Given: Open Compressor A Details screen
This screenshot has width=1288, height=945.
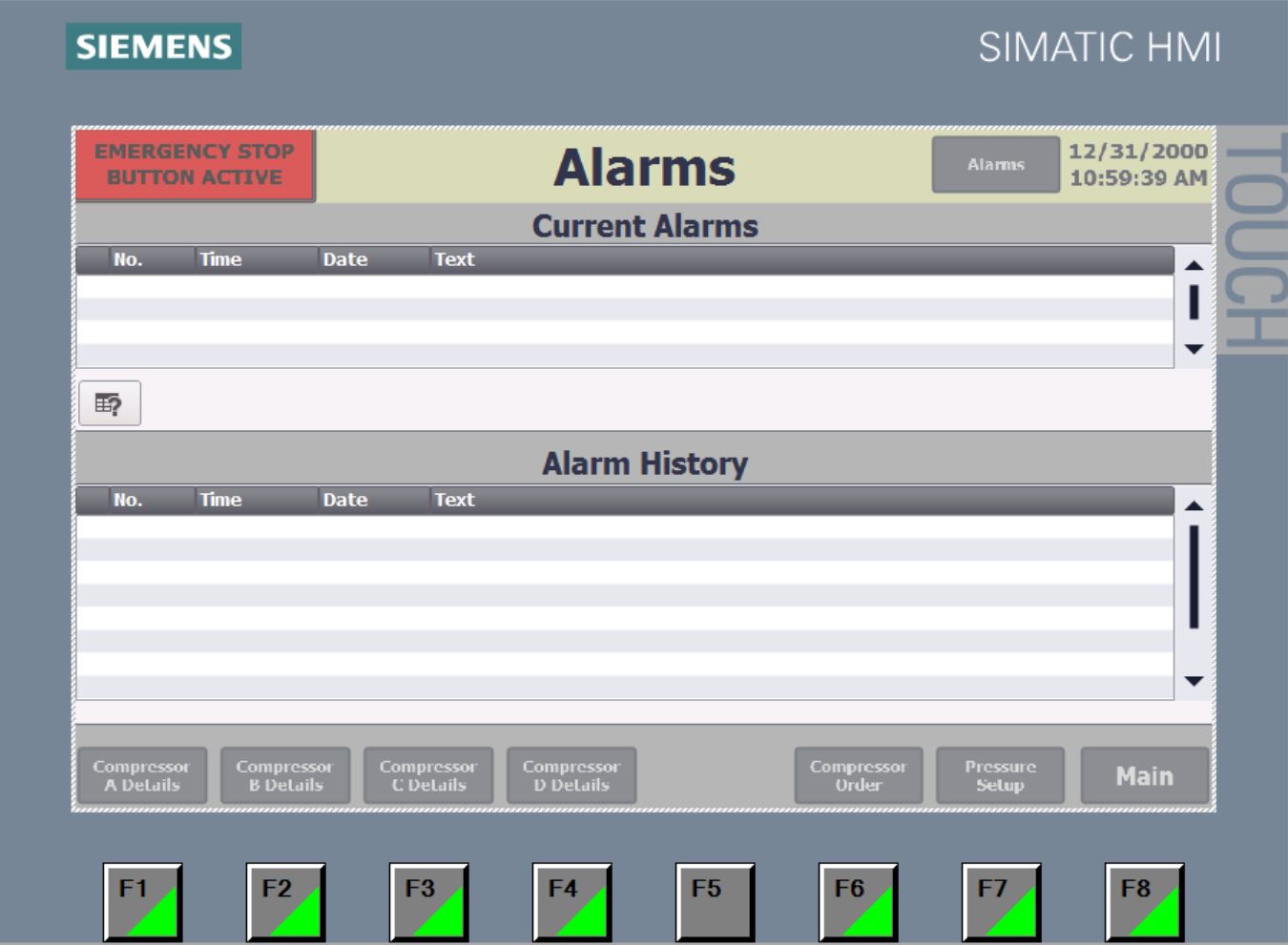Looking at the screenshot, I should pyautogui.click(x=142, y=775).
